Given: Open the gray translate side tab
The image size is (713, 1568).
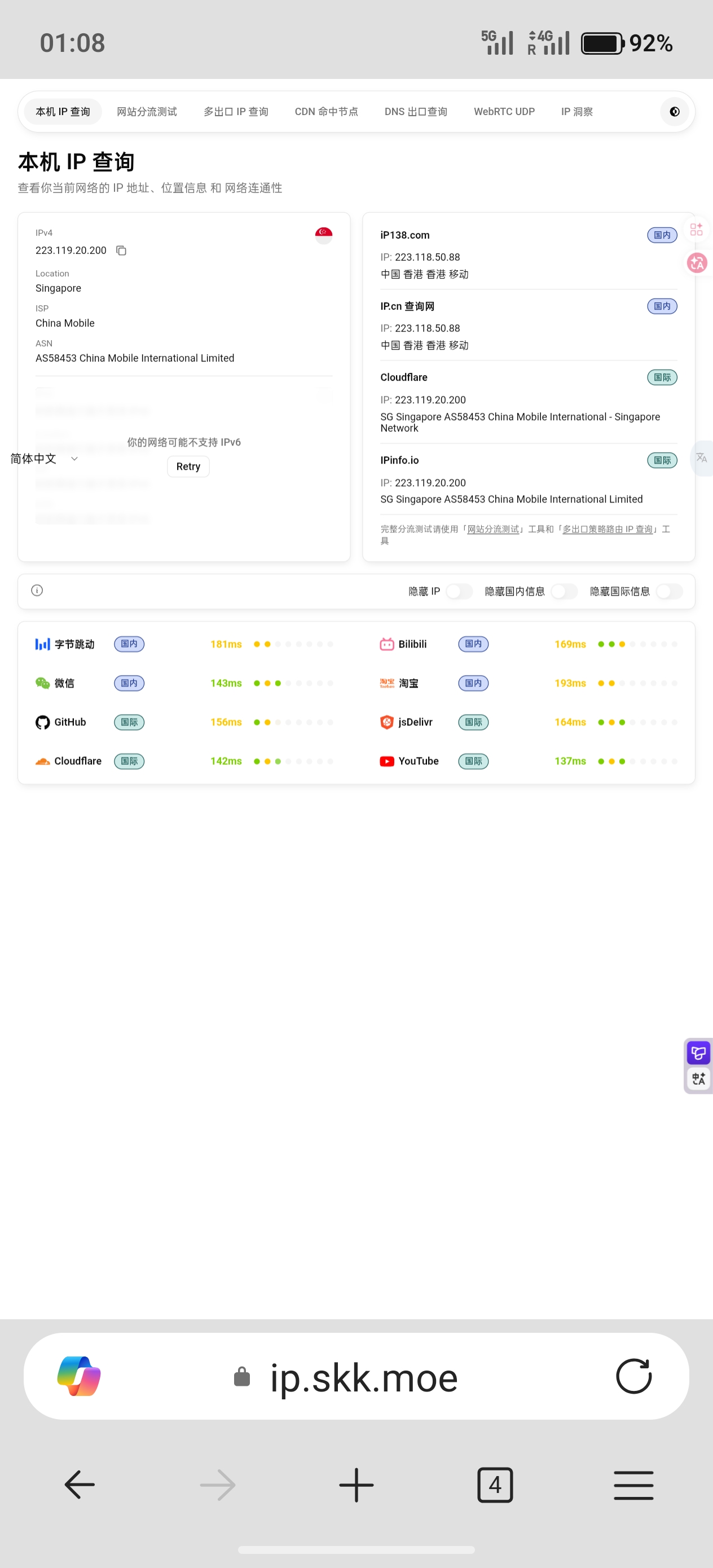Looking at the screenshot, I should click(x=702, y=458).
